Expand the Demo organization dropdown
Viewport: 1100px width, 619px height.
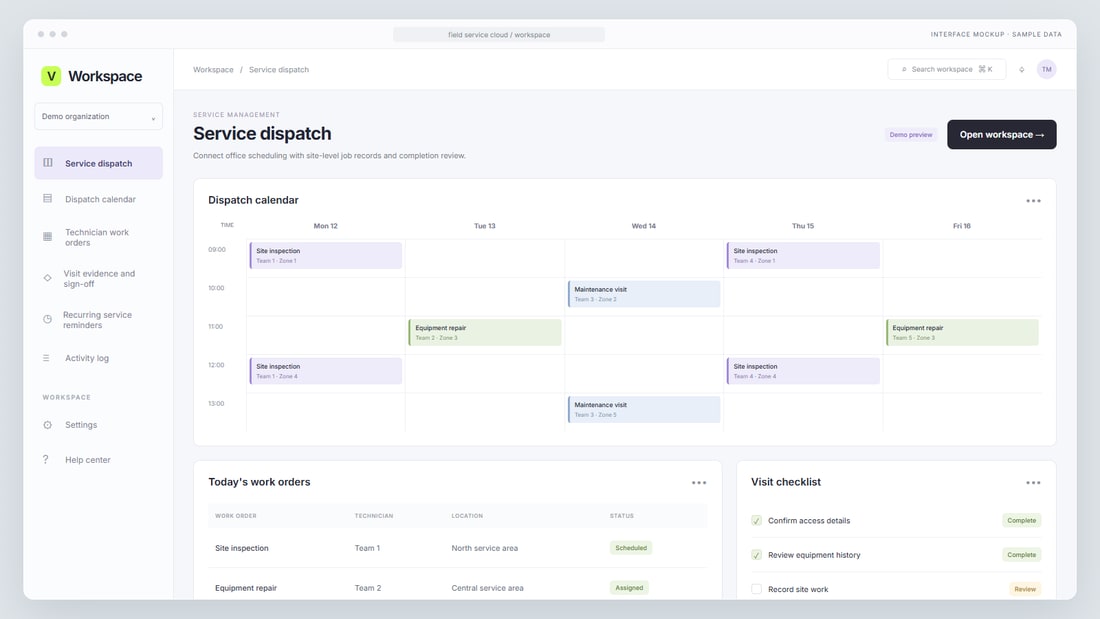tap(98, 117)
